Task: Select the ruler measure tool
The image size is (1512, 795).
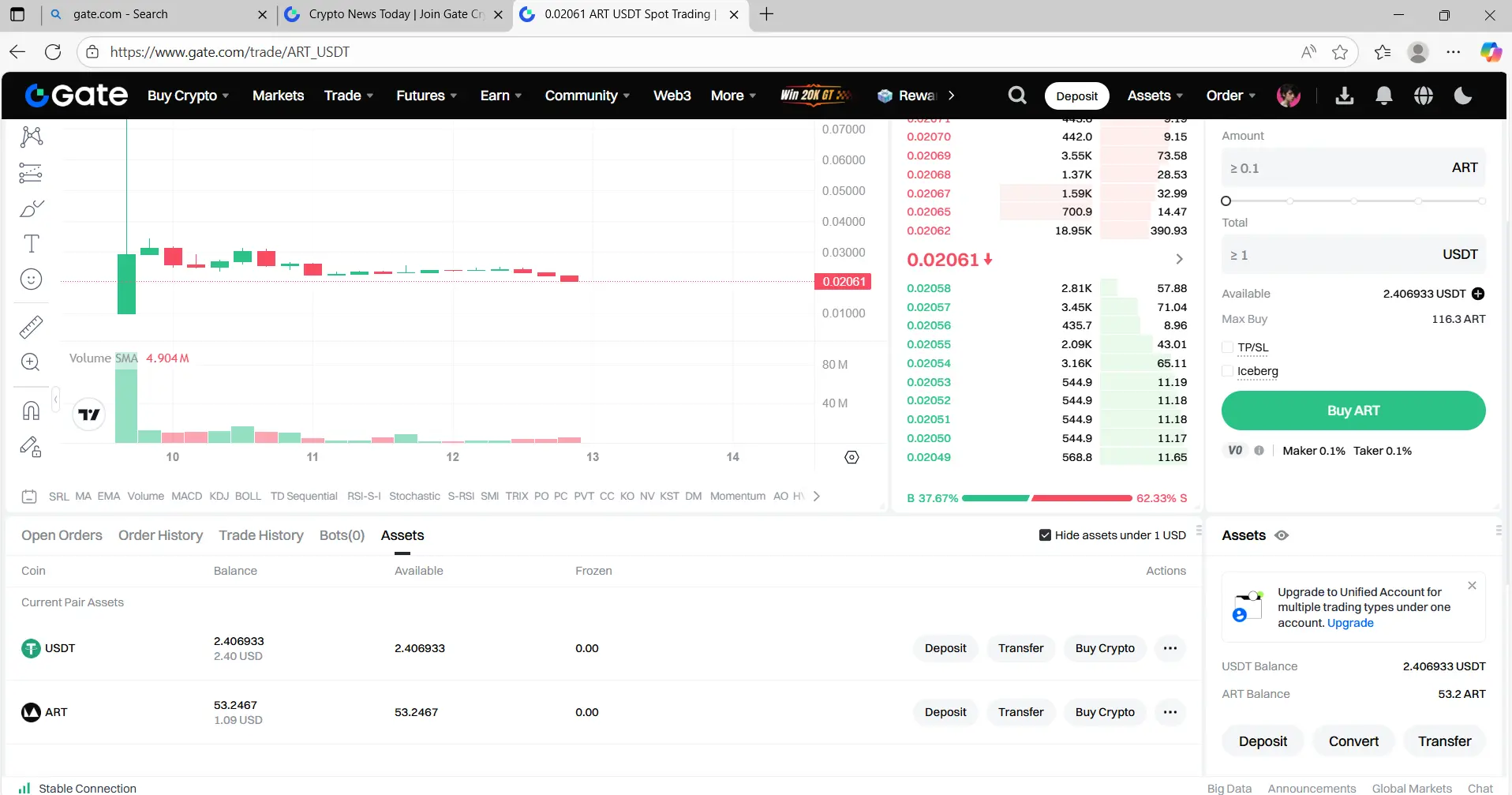Action: tap(31, 326)
